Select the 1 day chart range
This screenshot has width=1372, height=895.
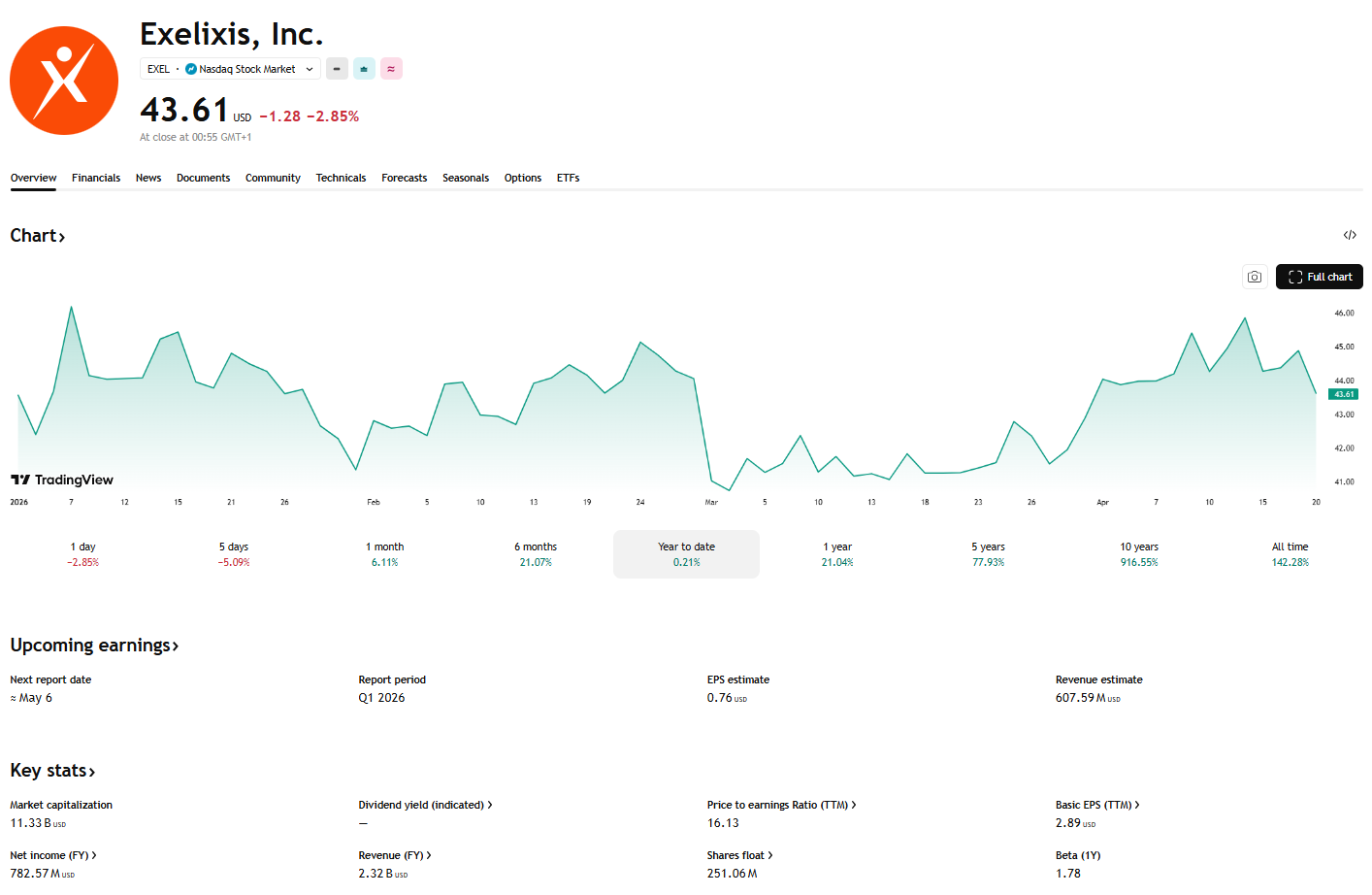tap(83, 554)
